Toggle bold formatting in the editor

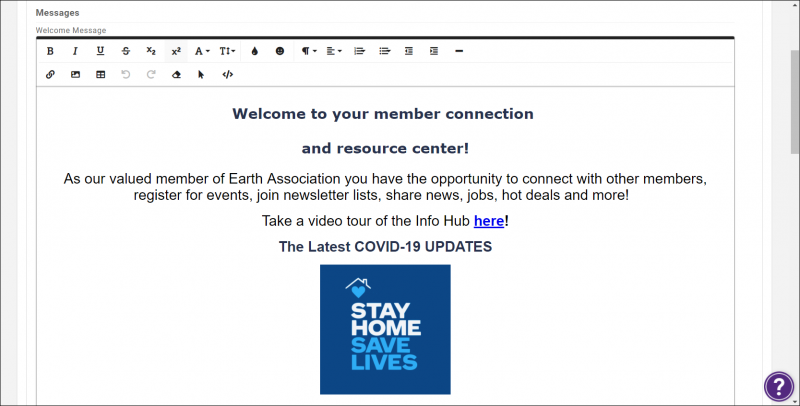pyautogui.click(x=50, y=51)
